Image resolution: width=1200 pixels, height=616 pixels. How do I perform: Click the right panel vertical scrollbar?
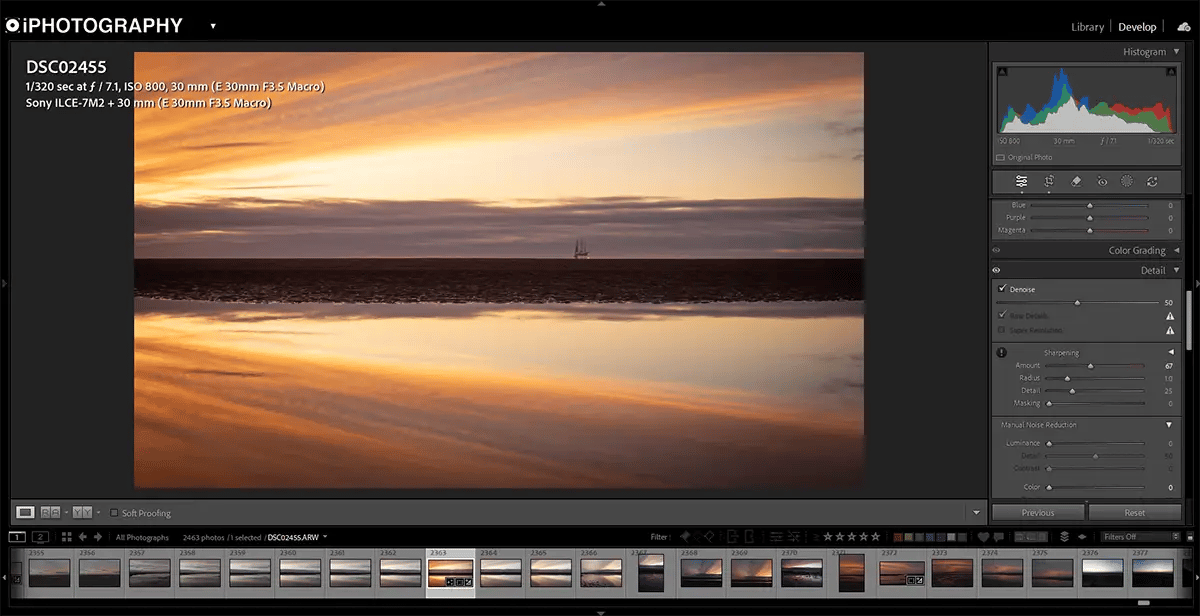1190,320
